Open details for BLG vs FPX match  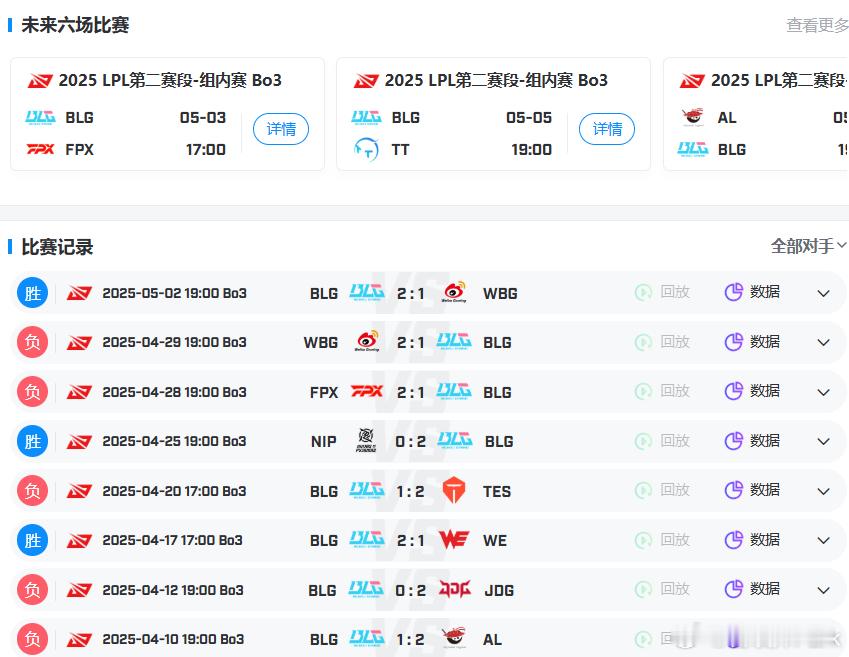281,129
